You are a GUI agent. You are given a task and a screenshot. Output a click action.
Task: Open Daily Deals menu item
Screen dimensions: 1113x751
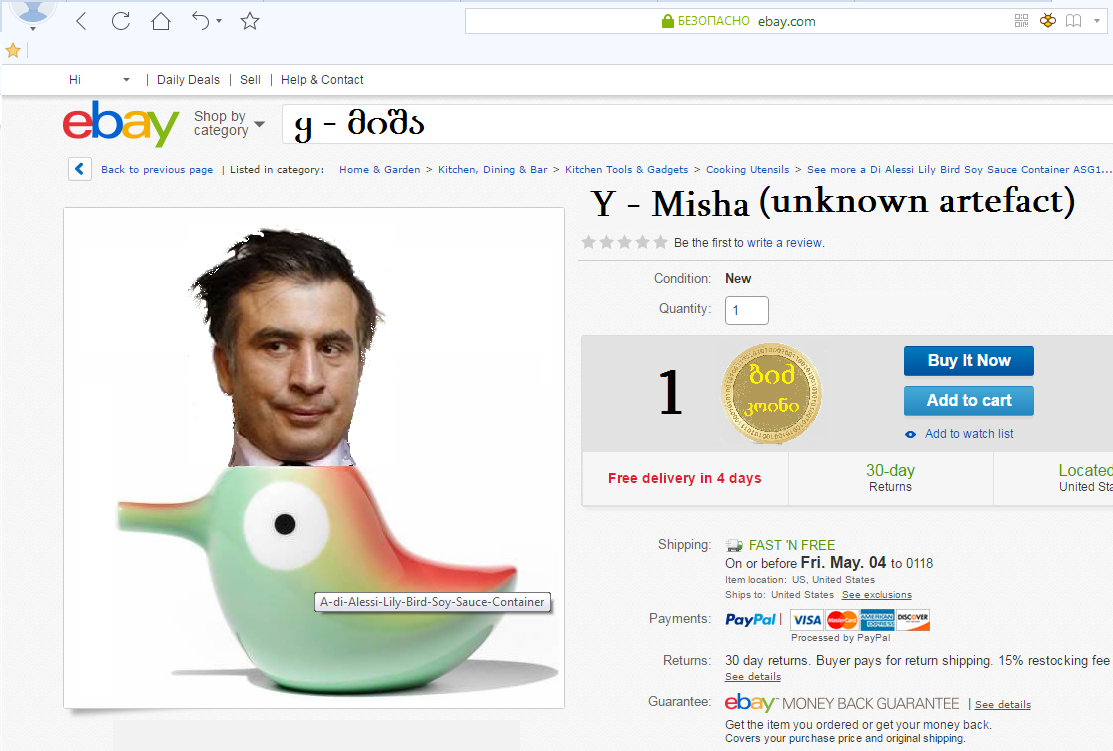[188, 80]
